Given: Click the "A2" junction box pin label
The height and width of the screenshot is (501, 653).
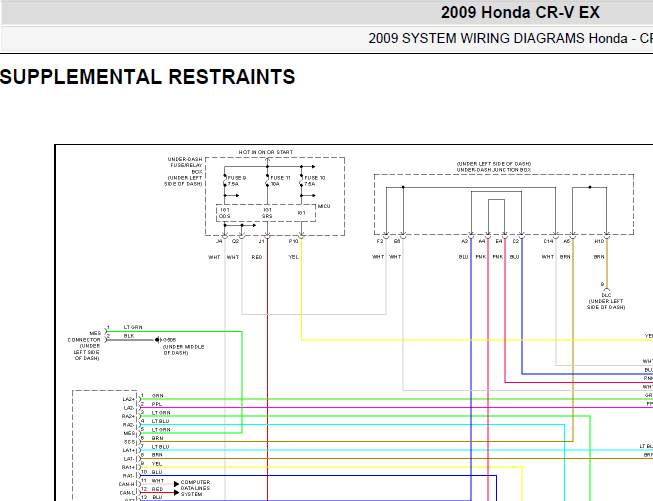Looking at the screenshot, I should click(x=465, y=242).
